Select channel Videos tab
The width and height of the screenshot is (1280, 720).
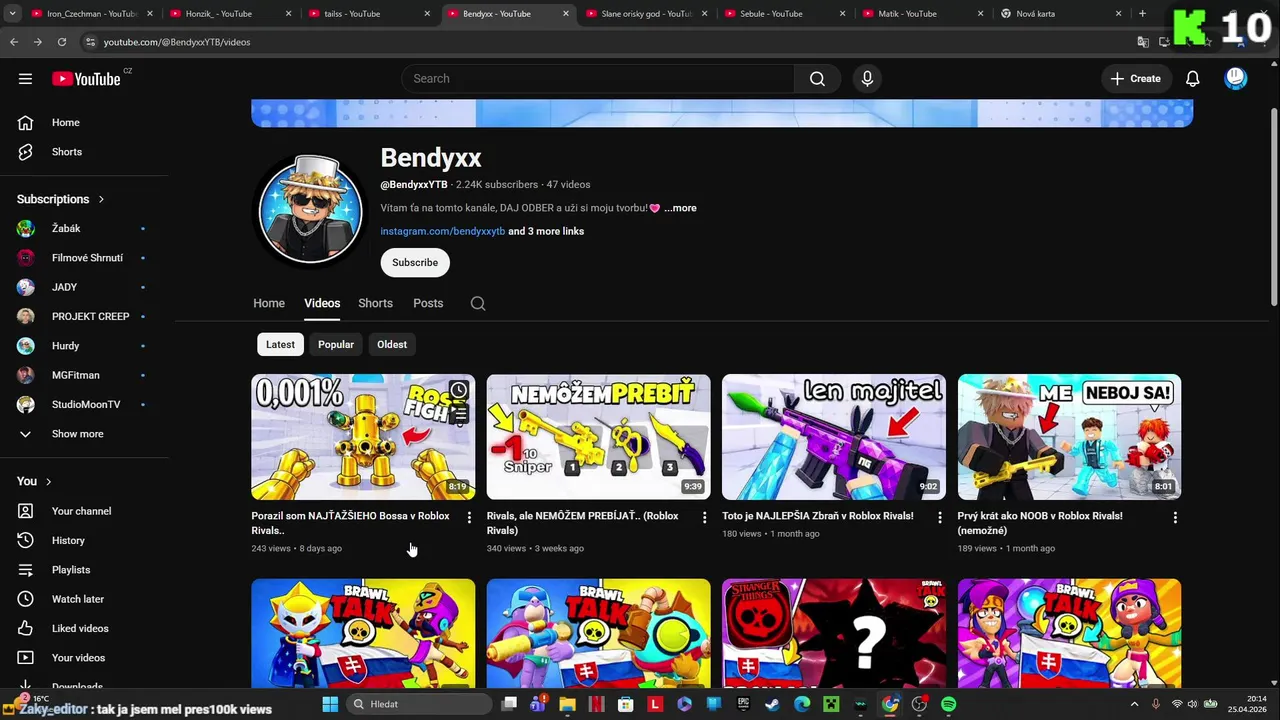tap(322, 303)
